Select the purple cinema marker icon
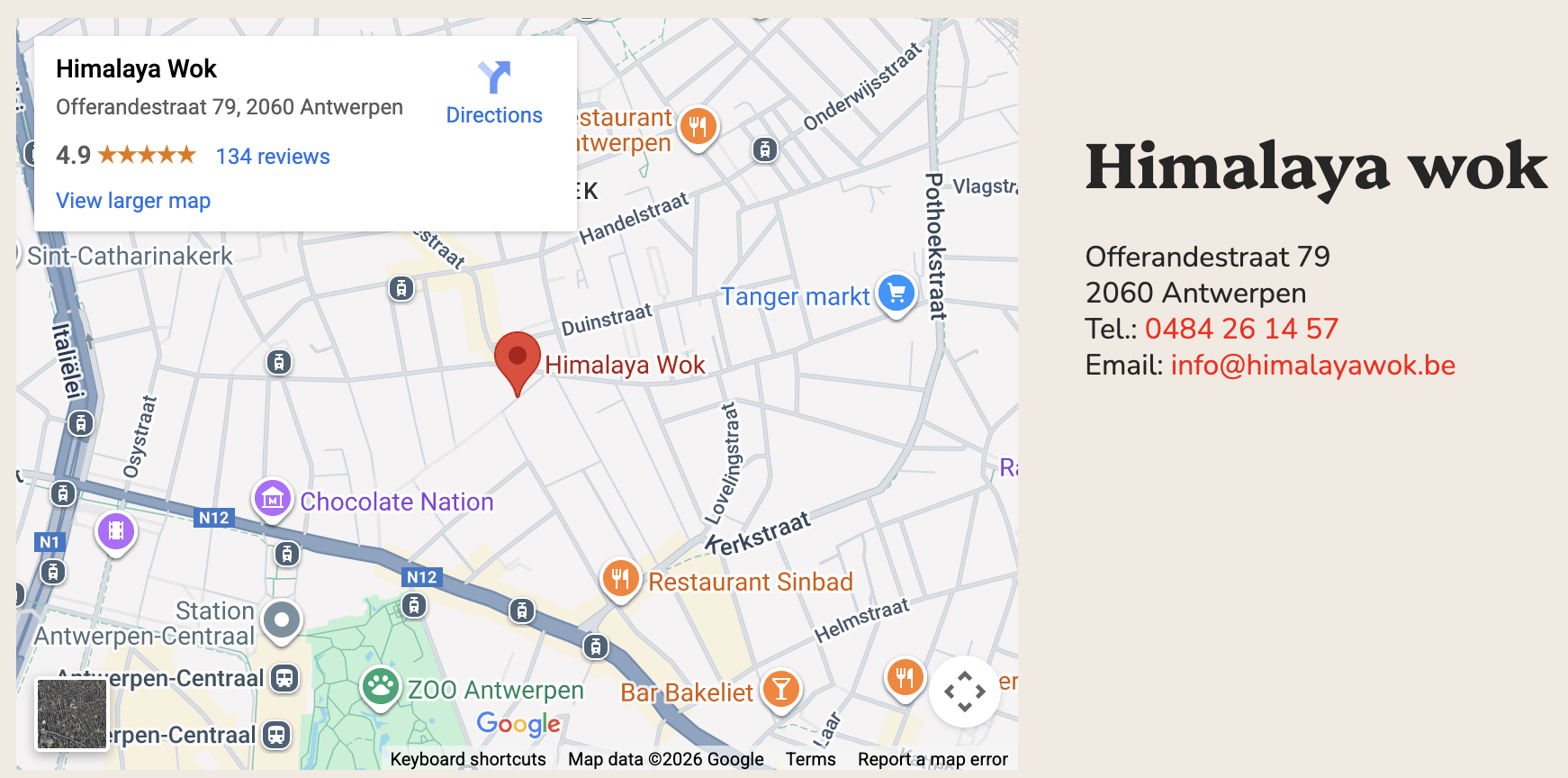The width and height of the screenshot is (1568, 778). pyautogui.click(x=116, y=533)
